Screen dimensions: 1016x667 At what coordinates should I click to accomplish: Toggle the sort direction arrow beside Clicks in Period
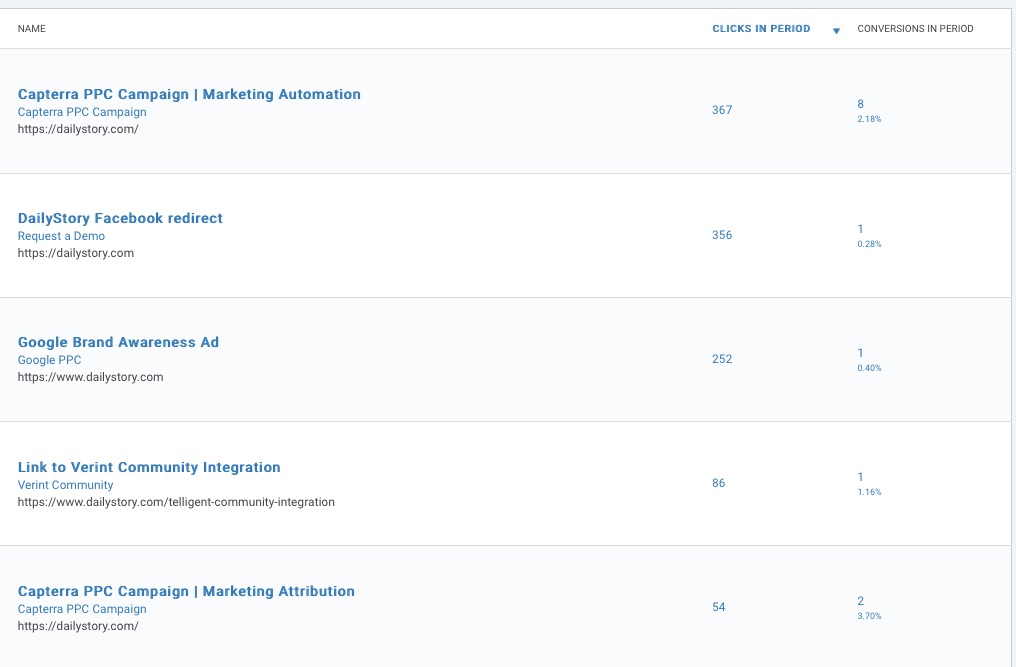(836, 31)
